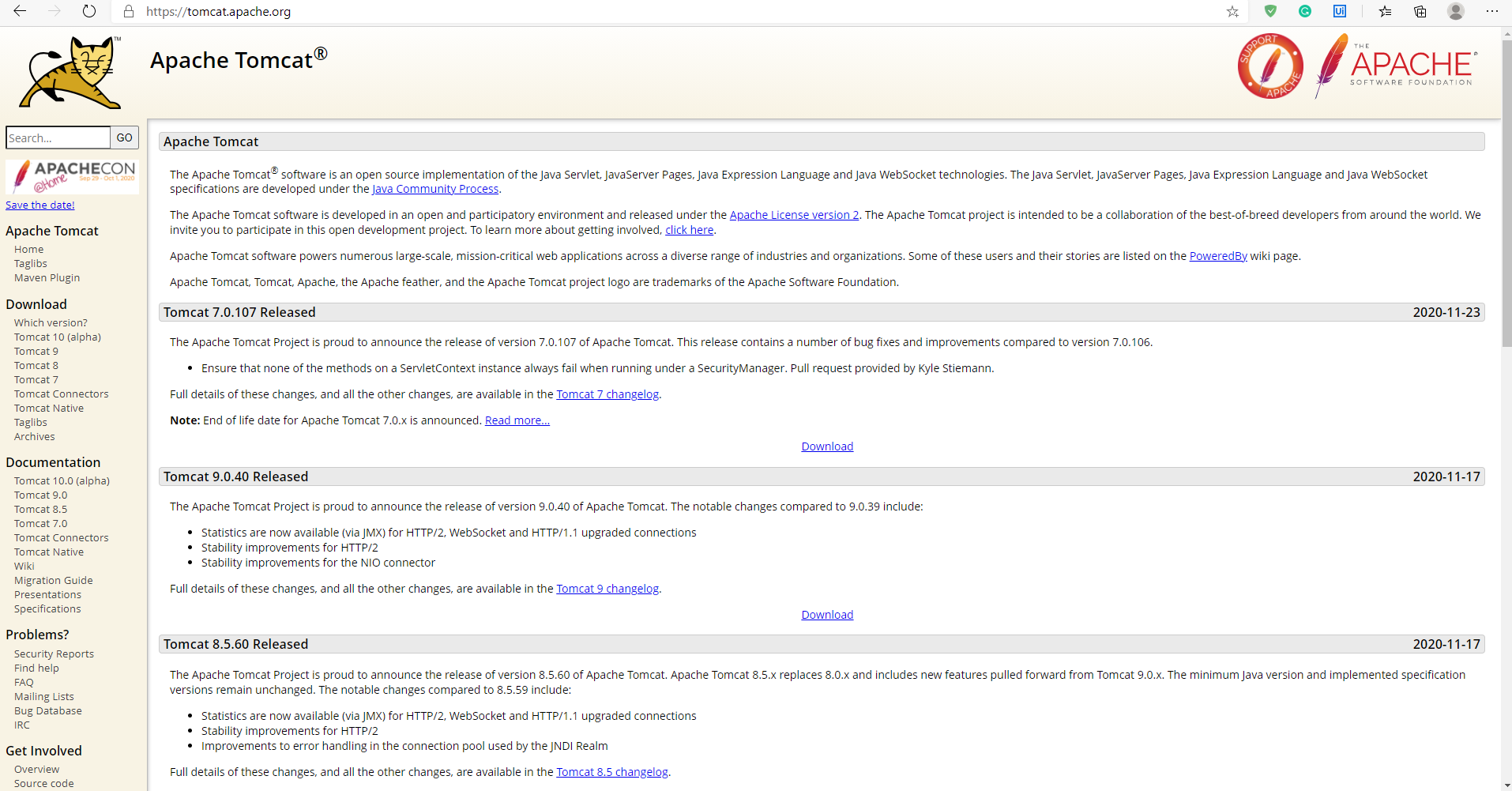This screenshot has width=1512, height=791.
Task: Open Tomcat 8.5 documentation link
Action: point(41,509)
